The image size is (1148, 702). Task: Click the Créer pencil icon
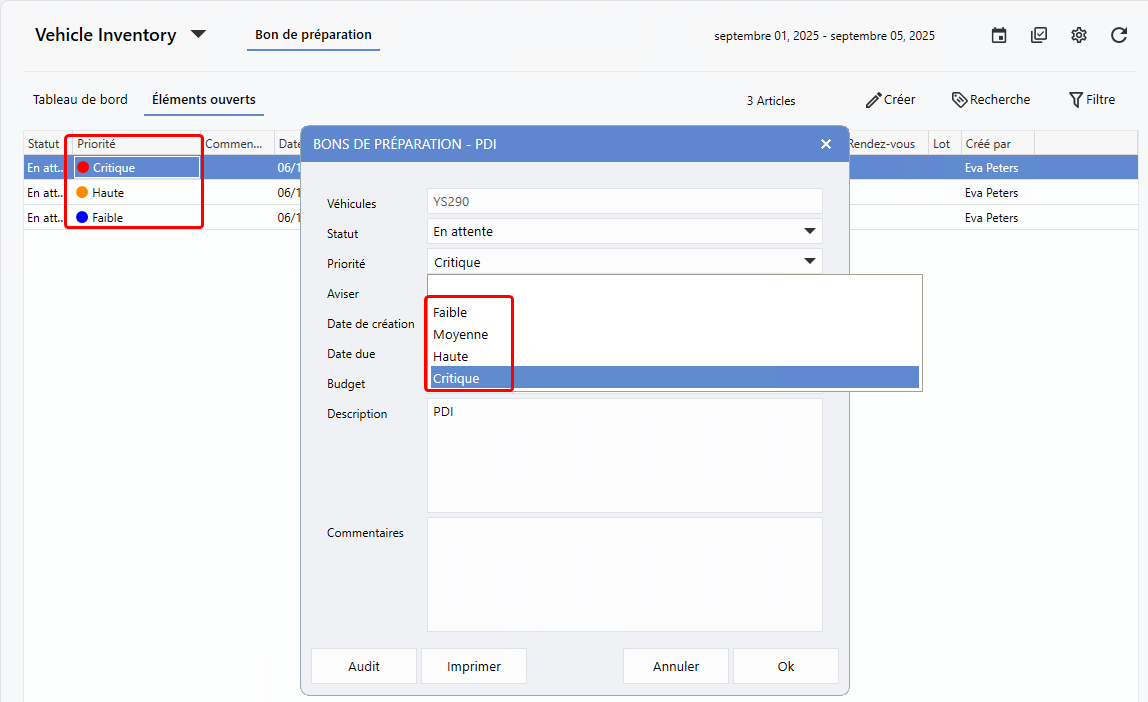coord(874,100)
